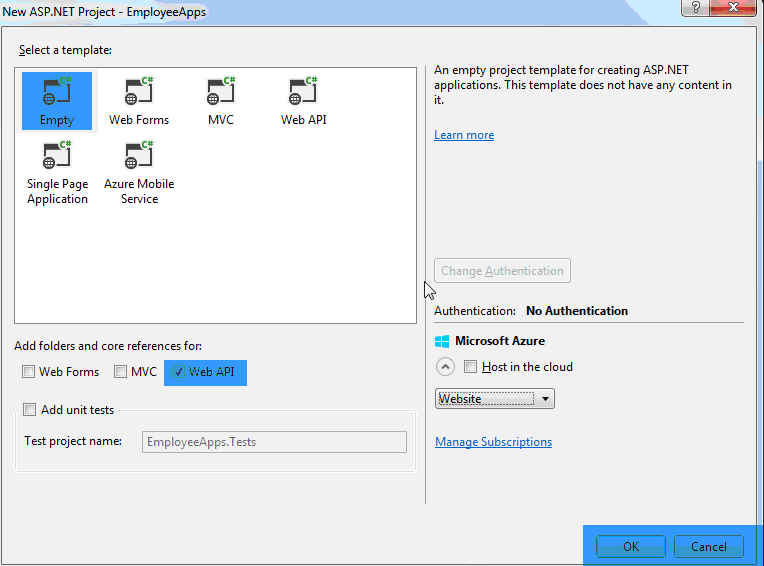Uncheck the Web API references checkbox
Image resolution: width=764 pixels, height=566 pixels.
178,372
